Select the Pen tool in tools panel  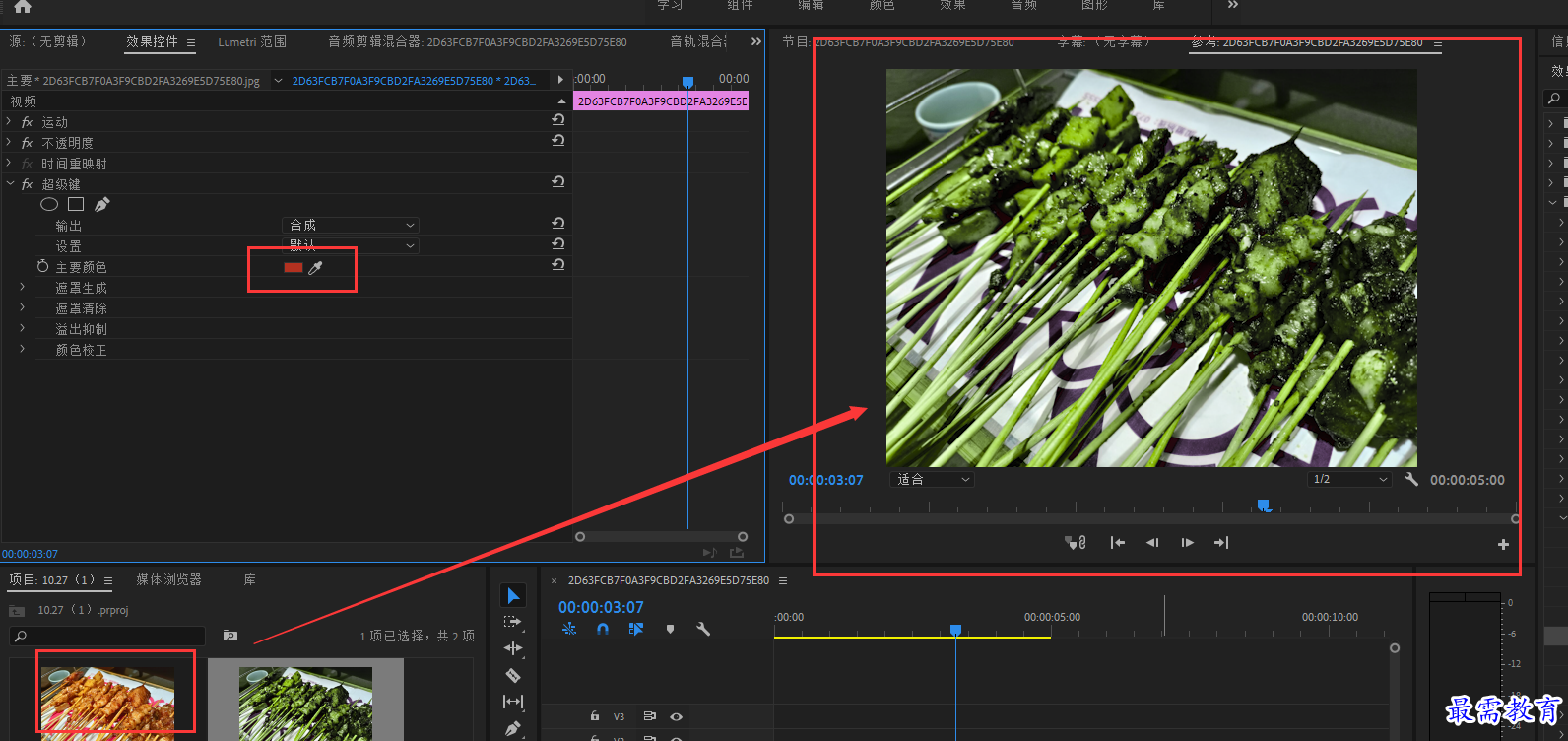(x=513, y=729)
